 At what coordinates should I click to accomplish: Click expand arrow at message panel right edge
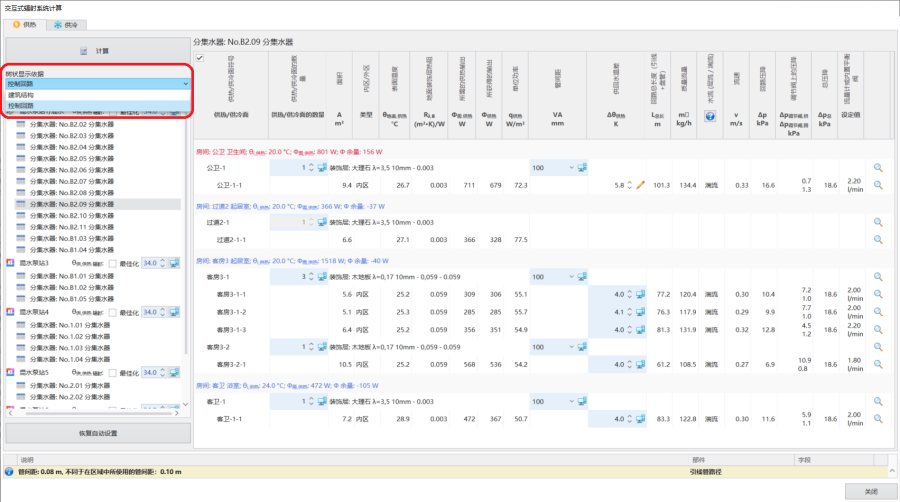pos(893,471)
